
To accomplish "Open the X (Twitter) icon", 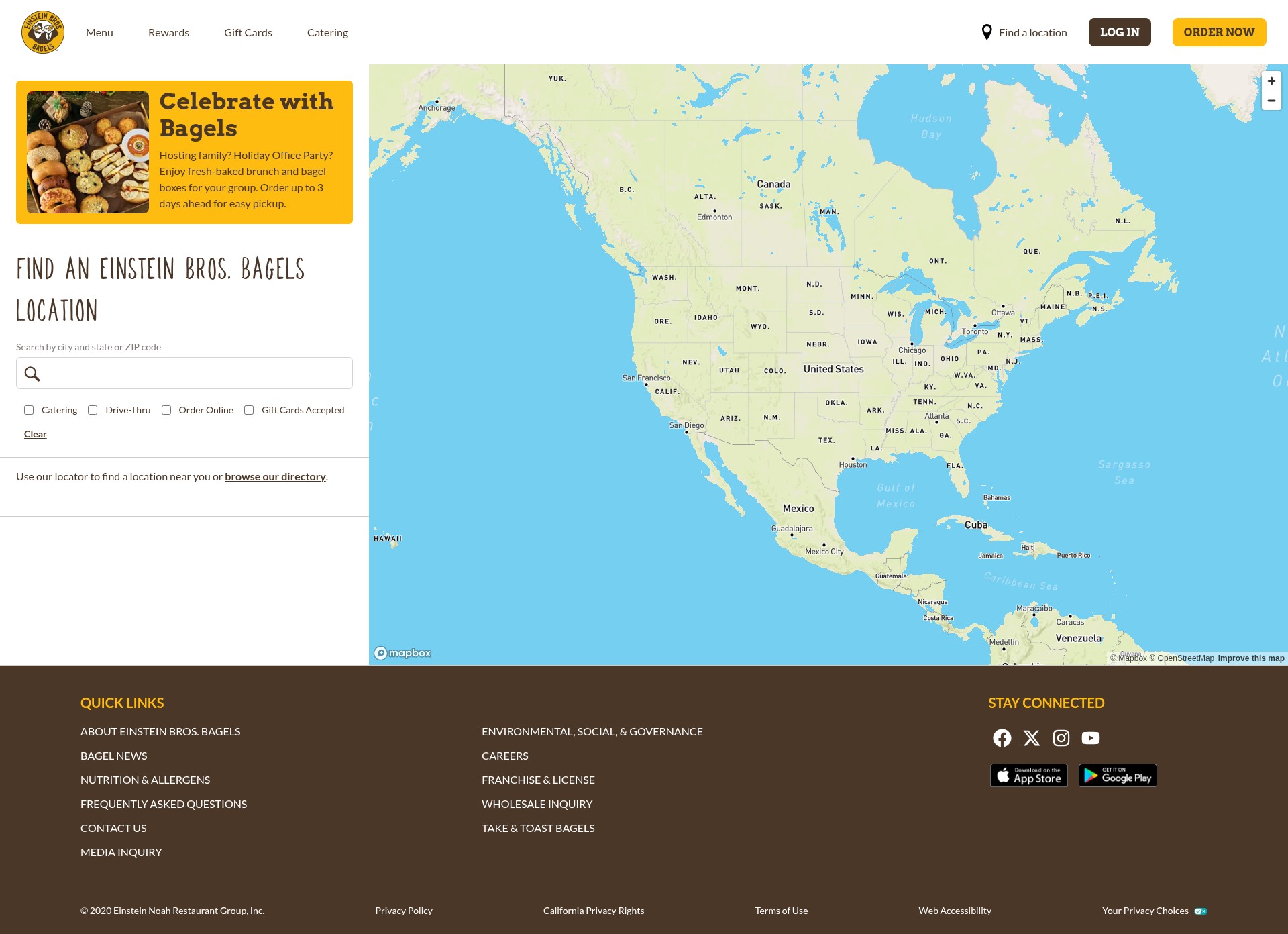I will tap(1032, 738).
